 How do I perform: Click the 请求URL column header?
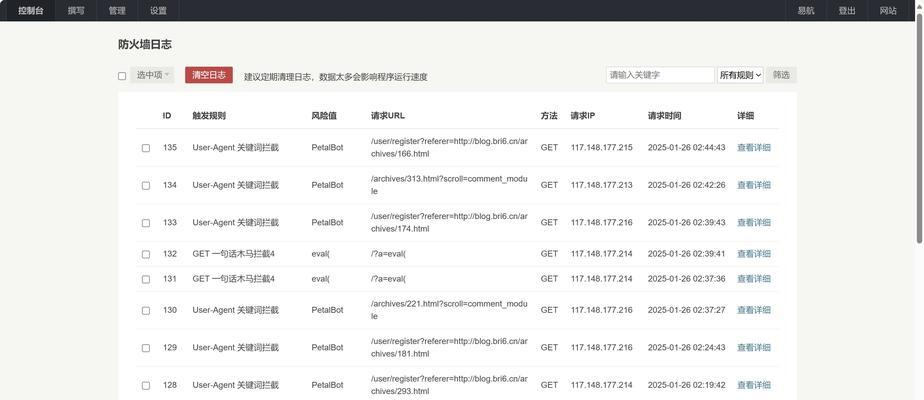click(388, 116)
